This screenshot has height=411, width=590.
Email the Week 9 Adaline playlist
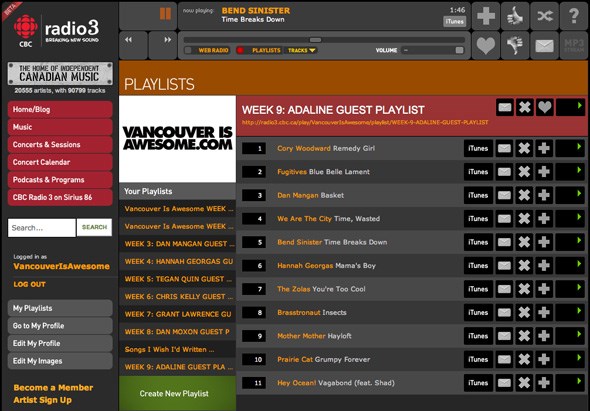pyautogui.click(x=505, y=108)
